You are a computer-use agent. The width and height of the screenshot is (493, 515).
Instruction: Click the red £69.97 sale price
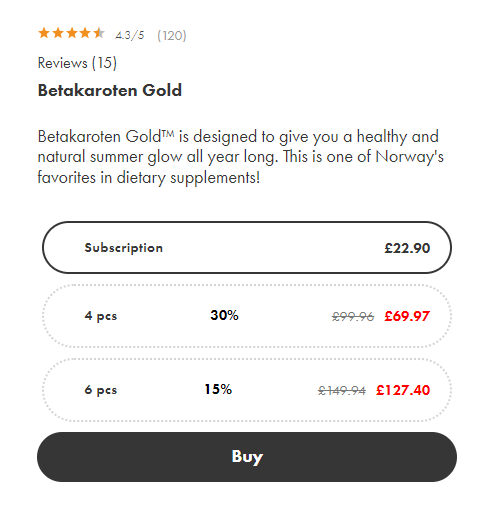[x=407, y=316]
